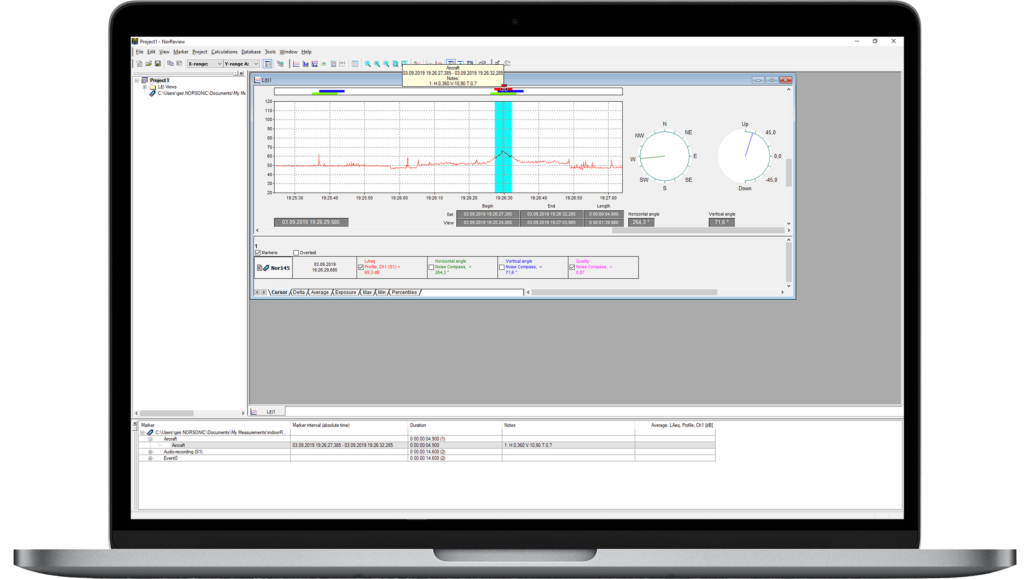Click the horizontal compass dial
1030x579 pixels.
pyautogui.click(x=664, y=156)
